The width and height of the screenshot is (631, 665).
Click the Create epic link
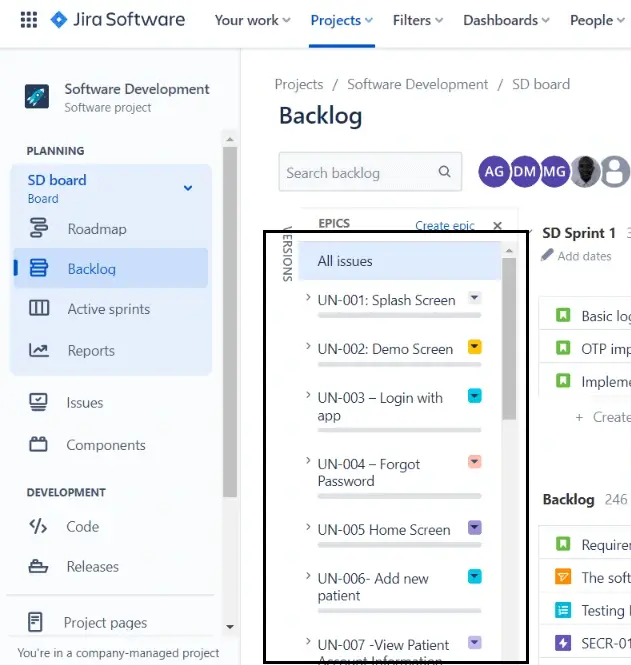[x=444, y=226]
